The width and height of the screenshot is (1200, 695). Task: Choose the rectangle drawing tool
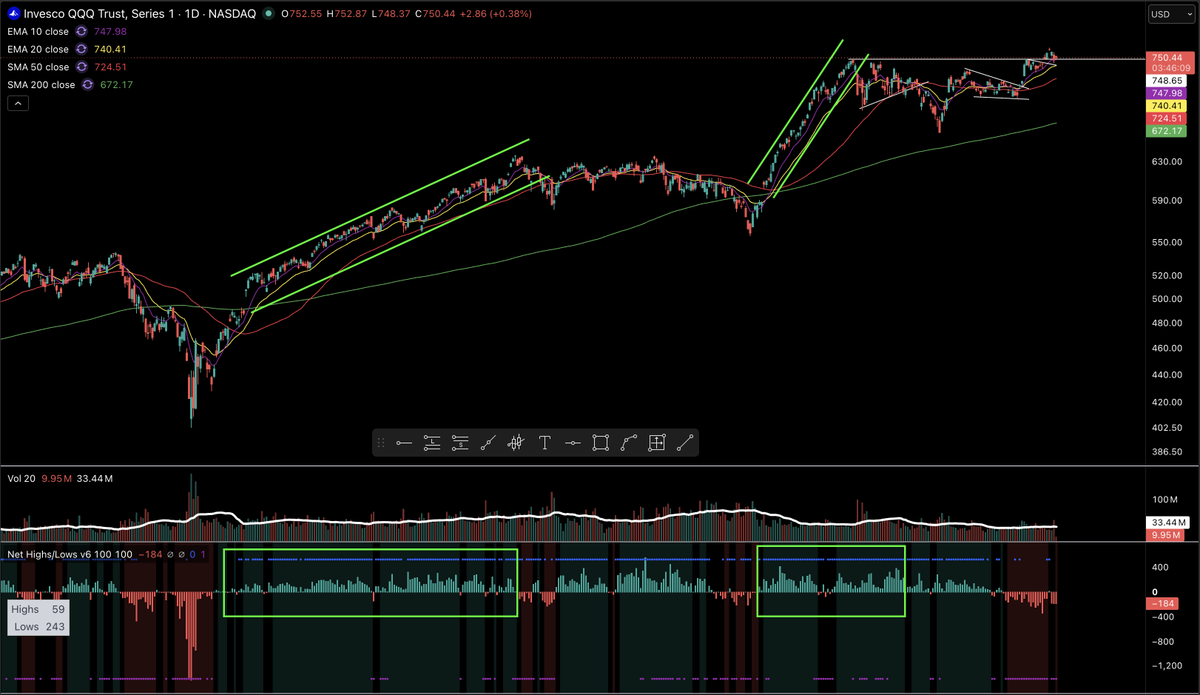coord(601,442)
